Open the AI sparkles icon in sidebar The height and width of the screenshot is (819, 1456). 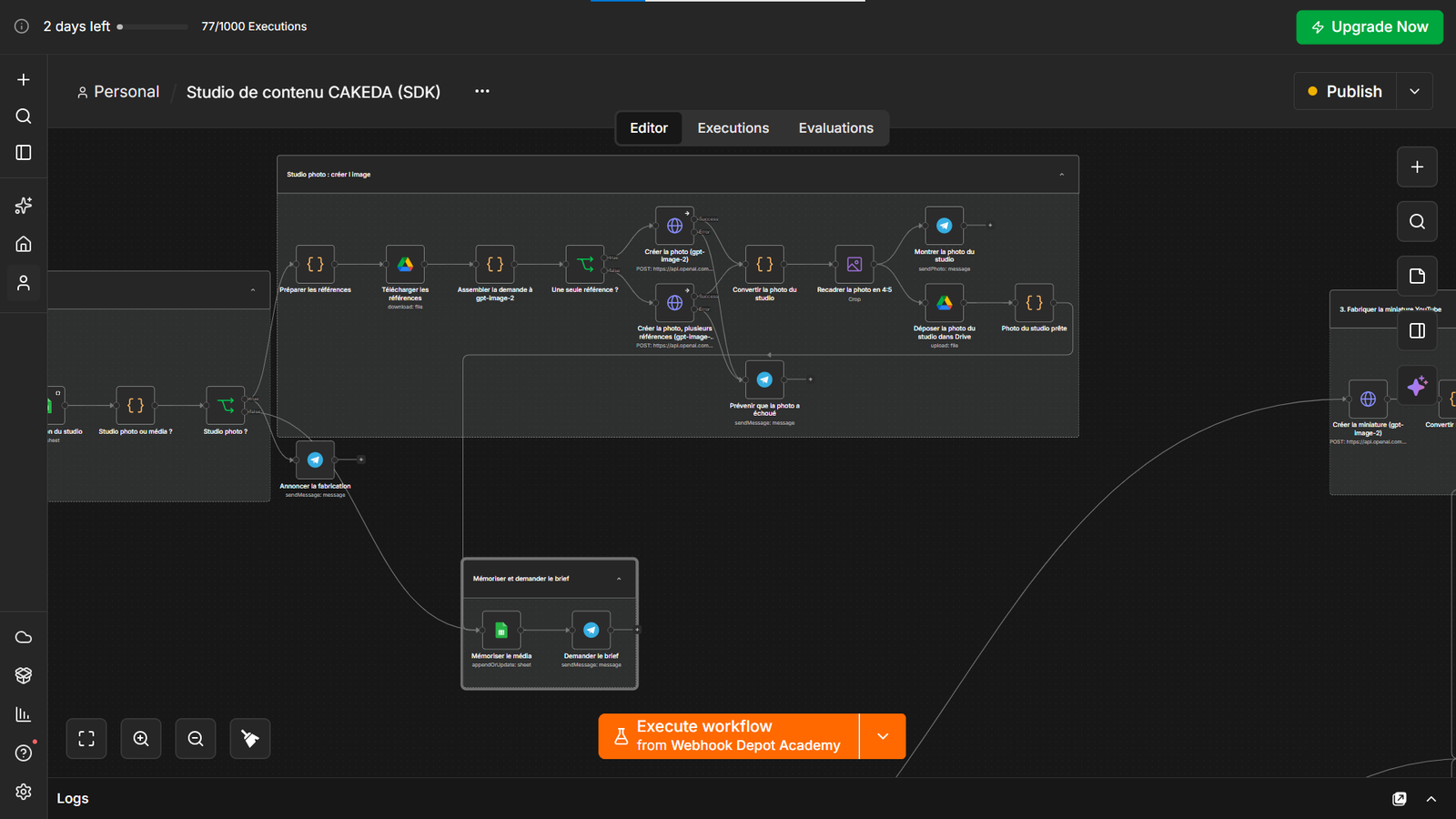point(24,206)
